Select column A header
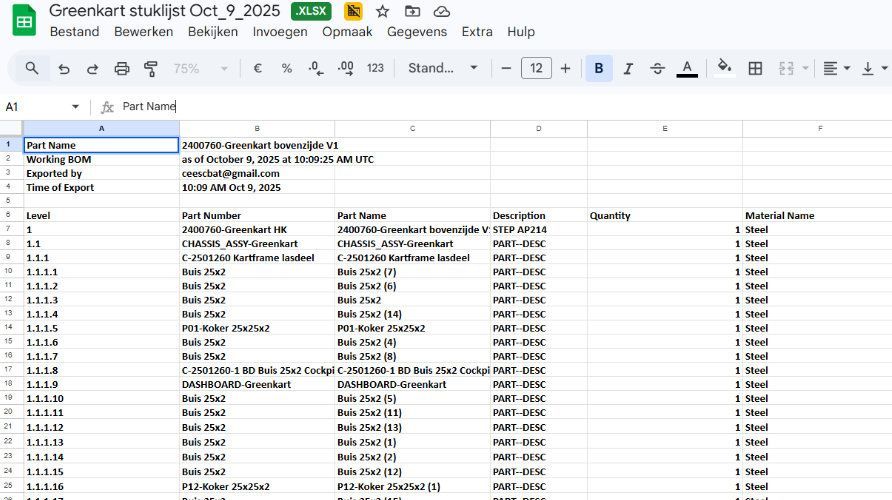The height and width of the screenshot is (500, 892). tap(101, 129)
